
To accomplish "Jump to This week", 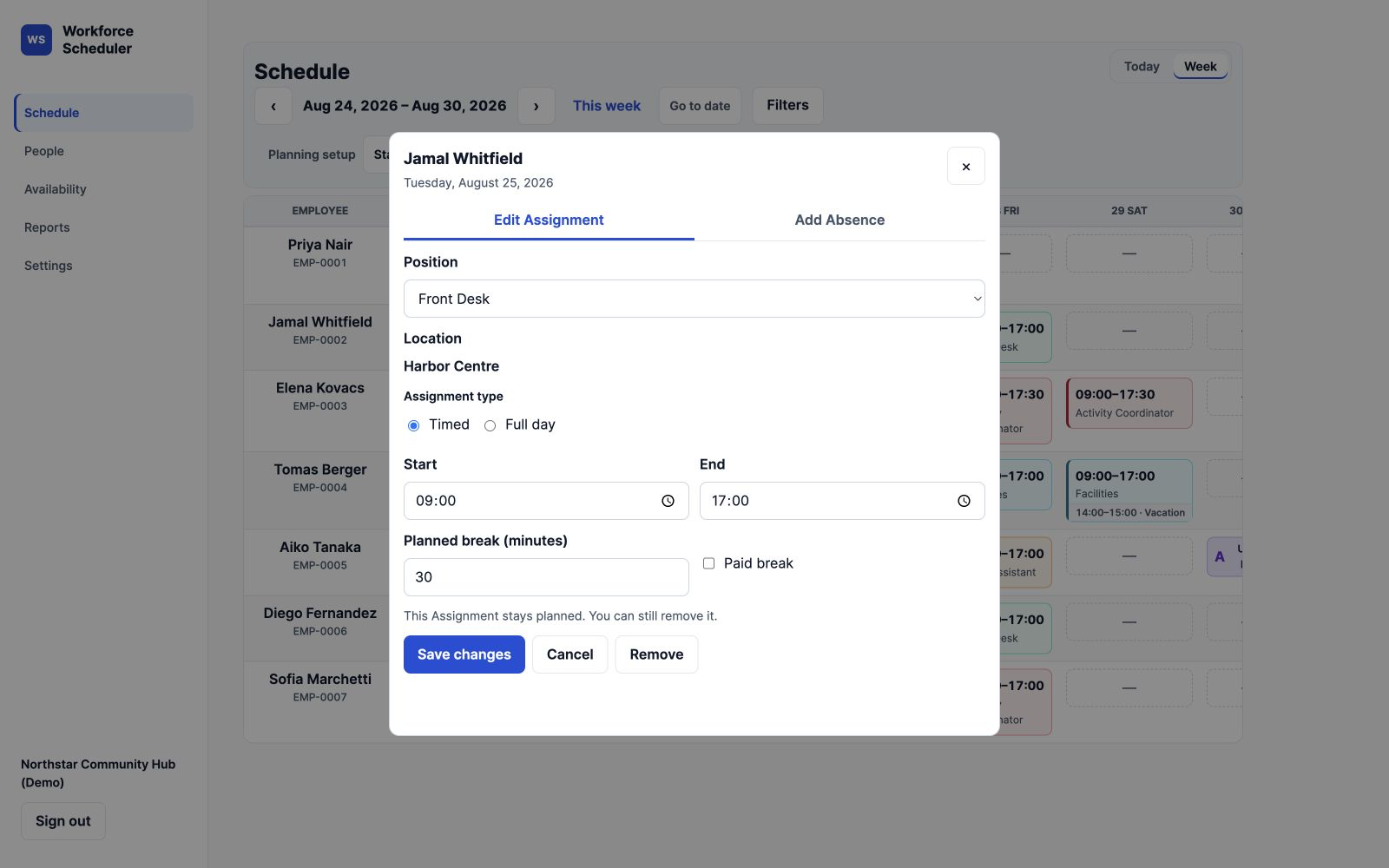I will (x=607, y=106).
